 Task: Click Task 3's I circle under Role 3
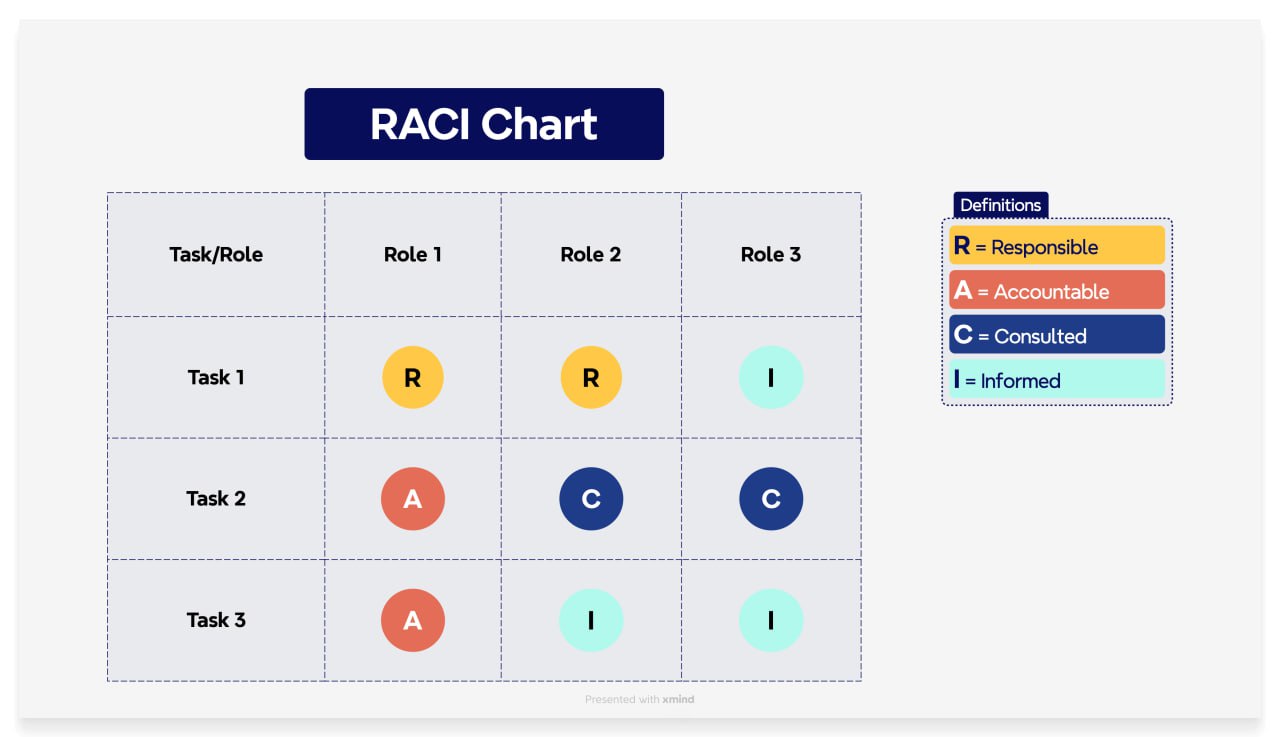click(771, 620)
